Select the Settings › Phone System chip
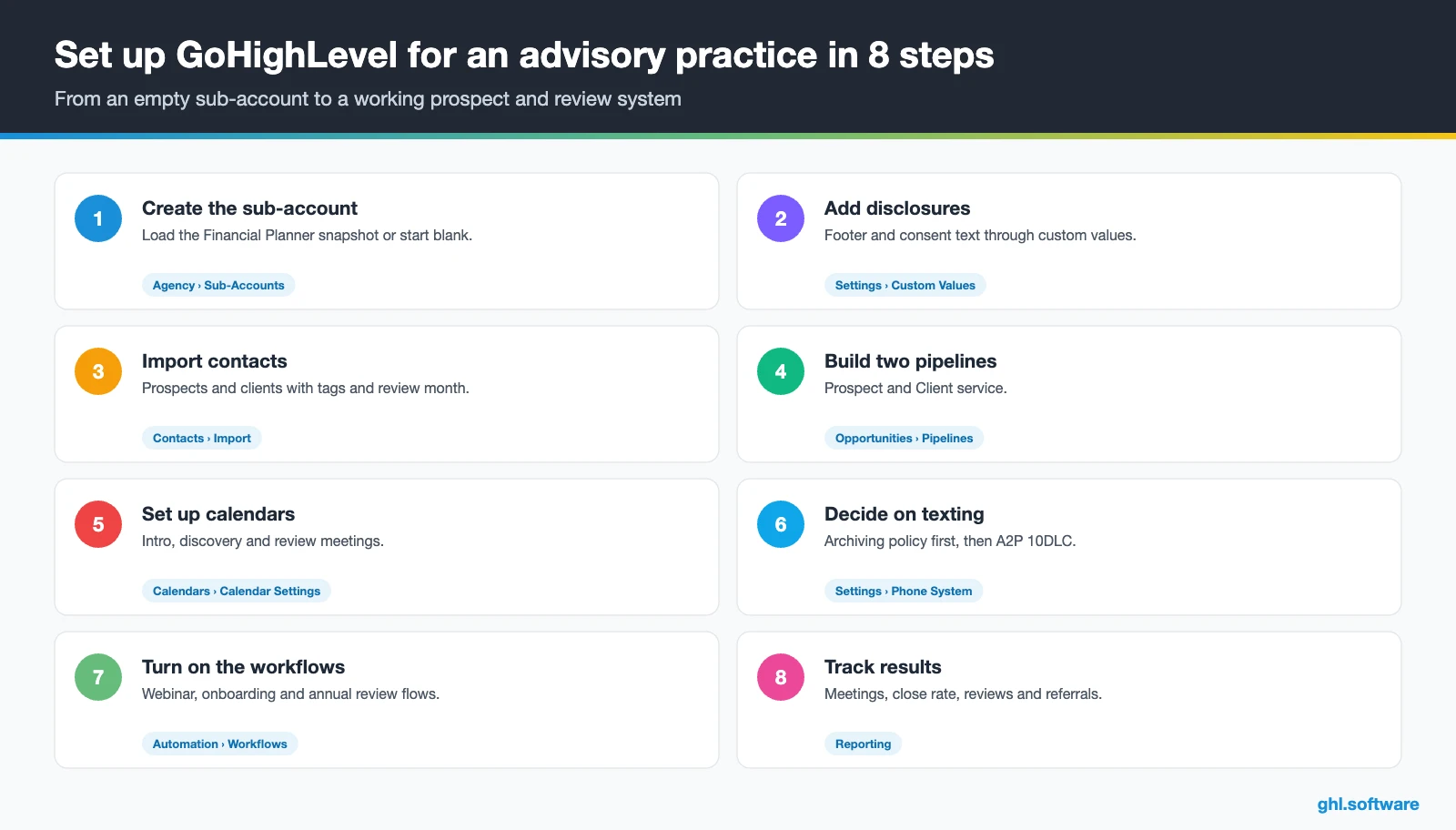The height and width of the screenshot is (830, 1456). pos(904,591)
